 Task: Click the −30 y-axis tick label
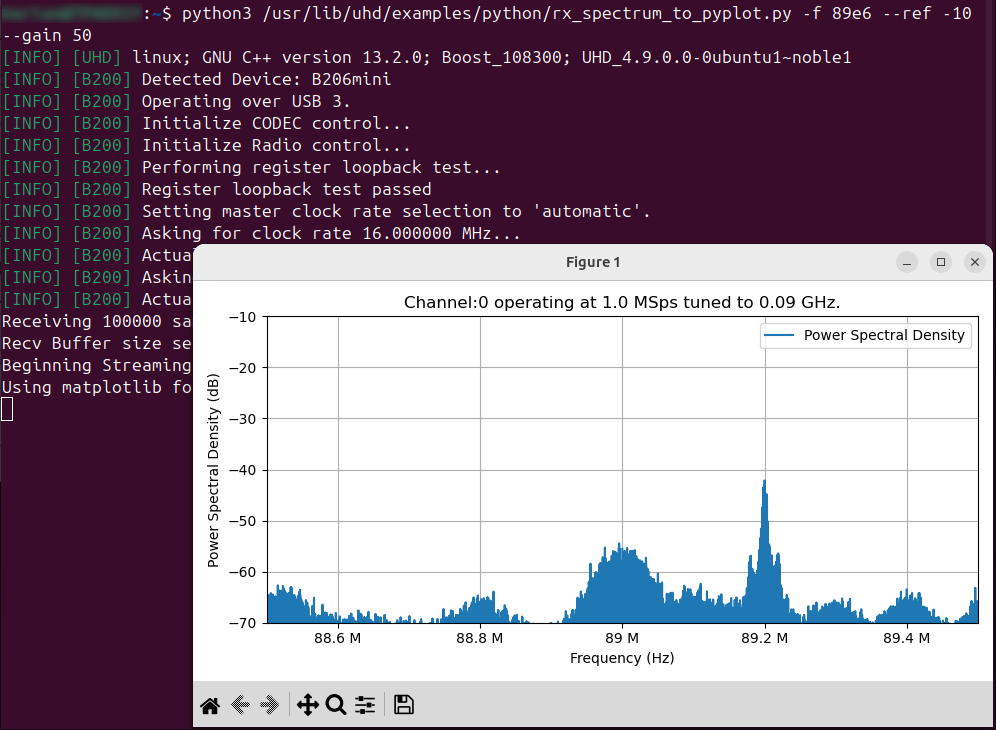(x=243, y=419)
